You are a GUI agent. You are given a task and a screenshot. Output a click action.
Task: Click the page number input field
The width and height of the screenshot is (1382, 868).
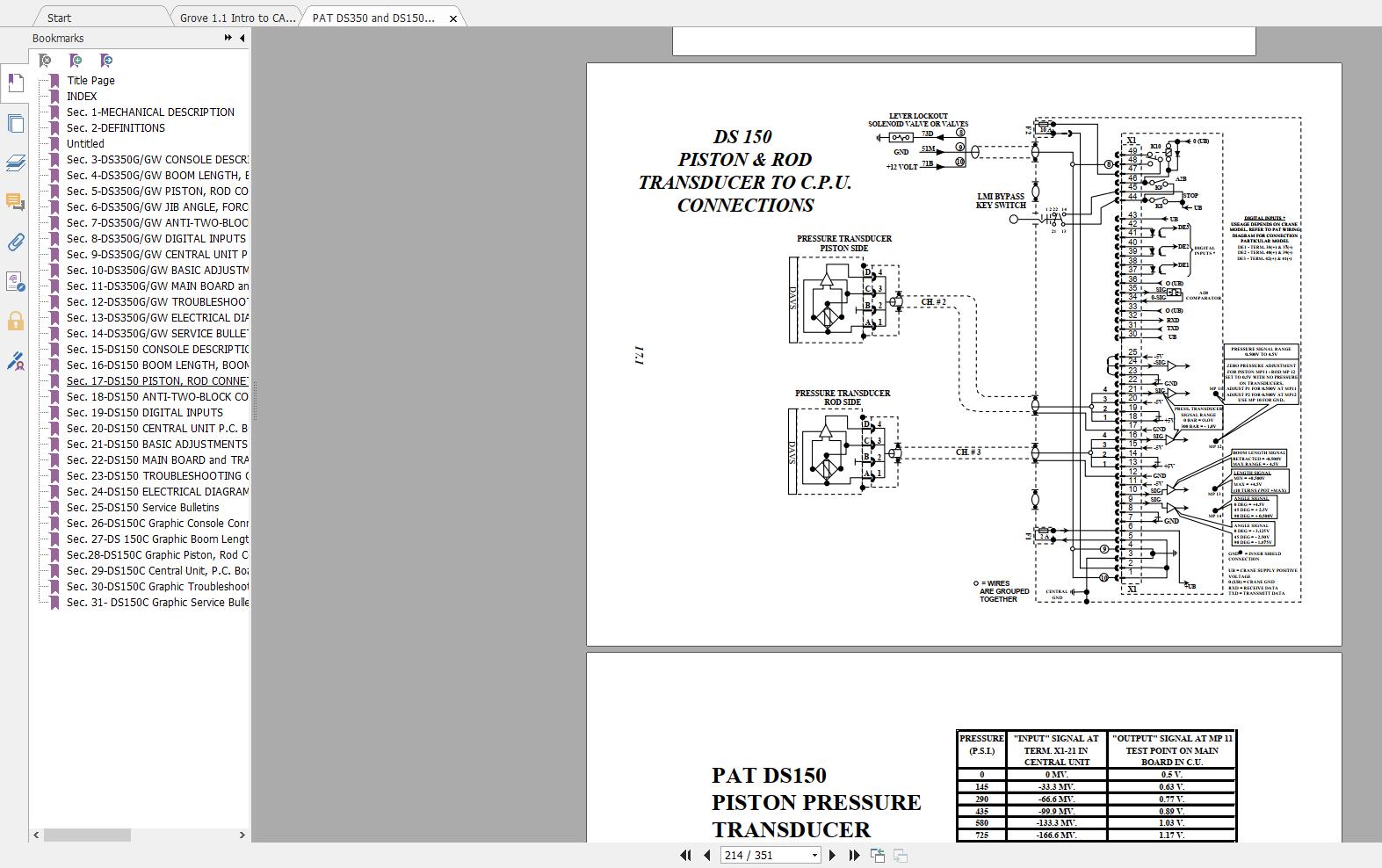pyautogui.click(x=764, y=855)
